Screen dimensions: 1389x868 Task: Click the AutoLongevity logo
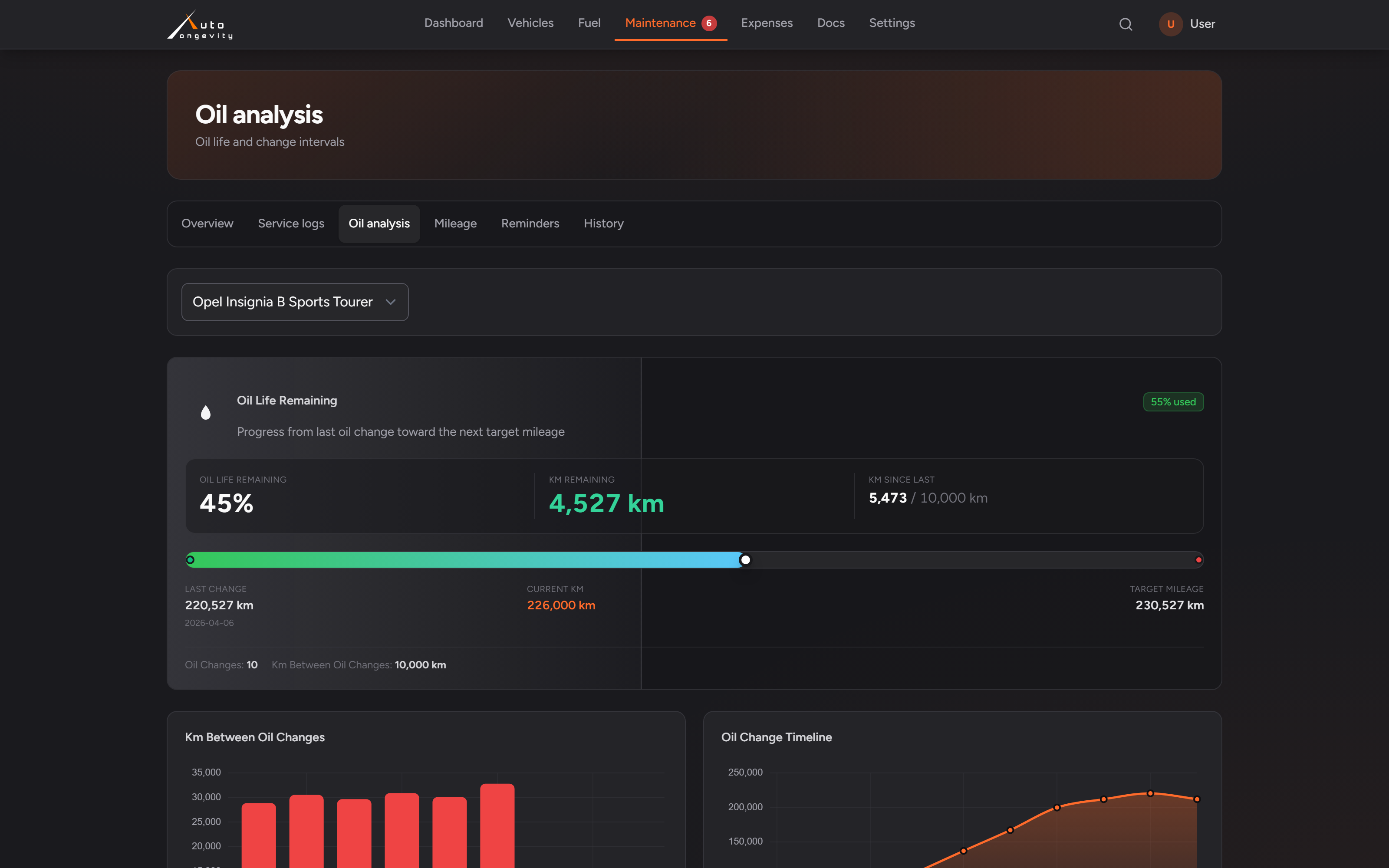pyautogui.click(x=200, y=25)
